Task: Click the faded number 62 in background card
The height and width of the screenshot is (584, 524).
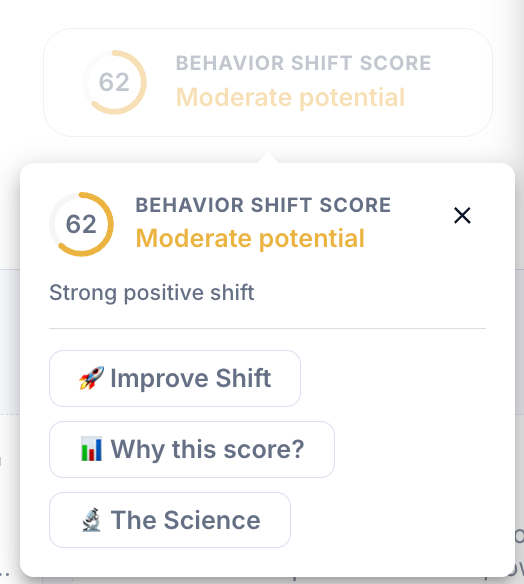Action: (114, 82)
